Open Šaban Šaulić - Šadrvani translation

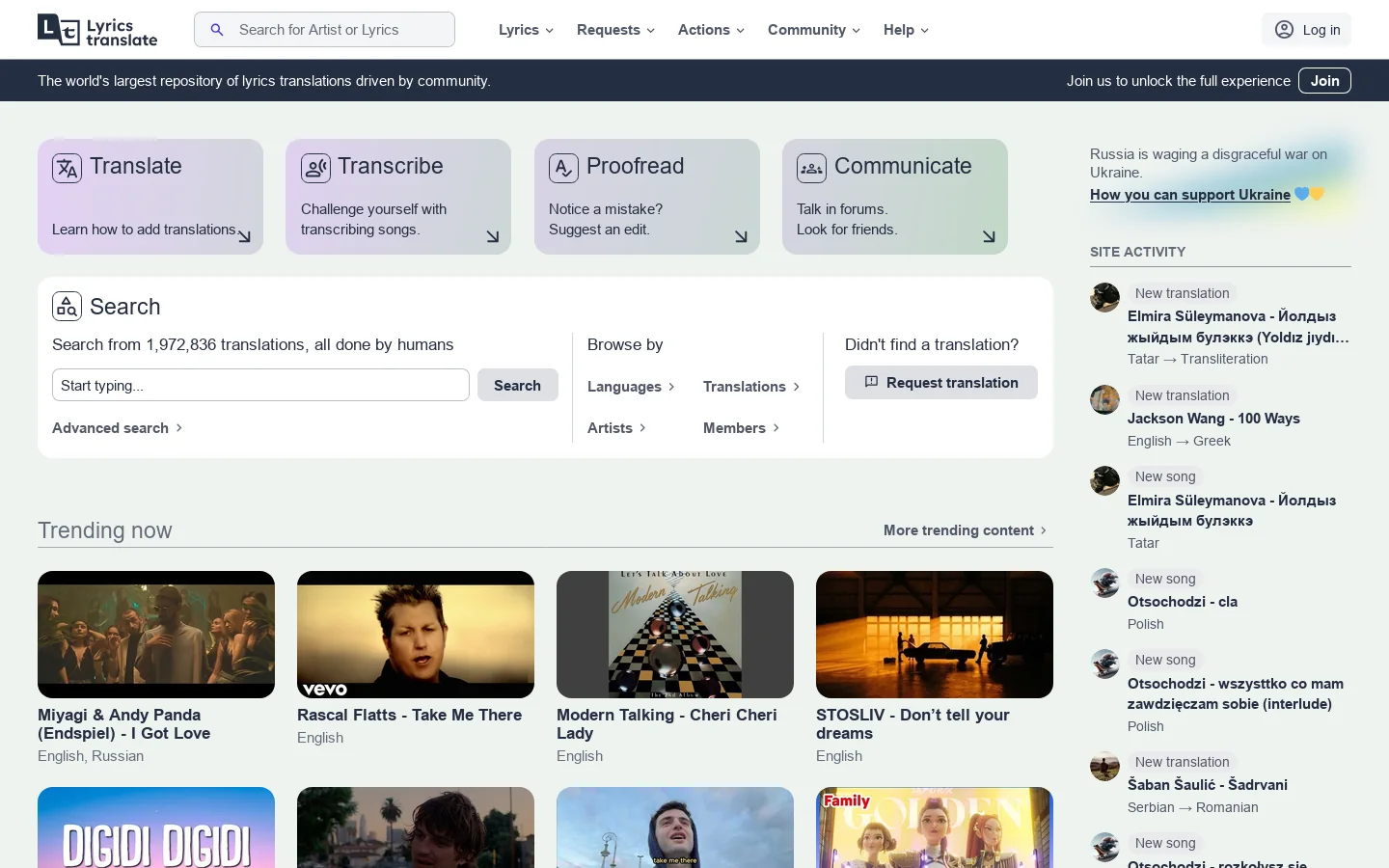tap(1208, 785)
